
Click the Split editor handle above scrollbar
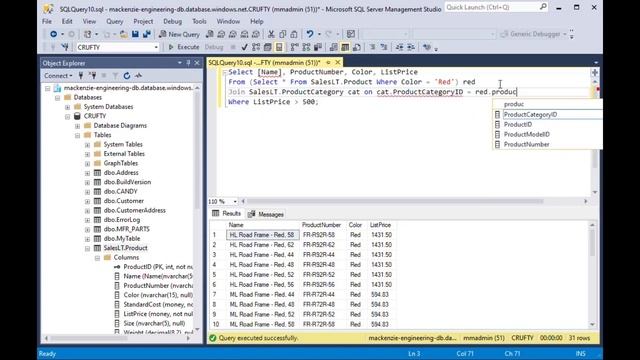coord(595,73)
